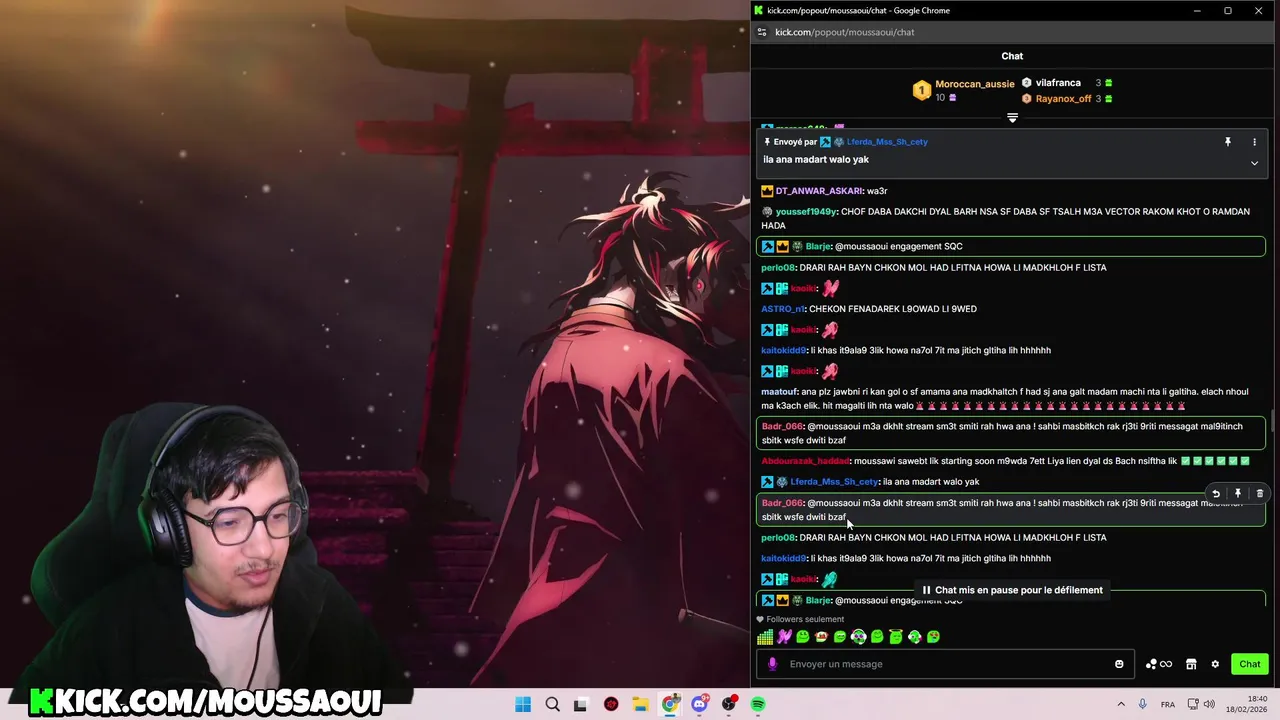Insert the last emote in quick row
Image resolution: width=1280 pixels, height=720 pixels.
coord(933,637)
